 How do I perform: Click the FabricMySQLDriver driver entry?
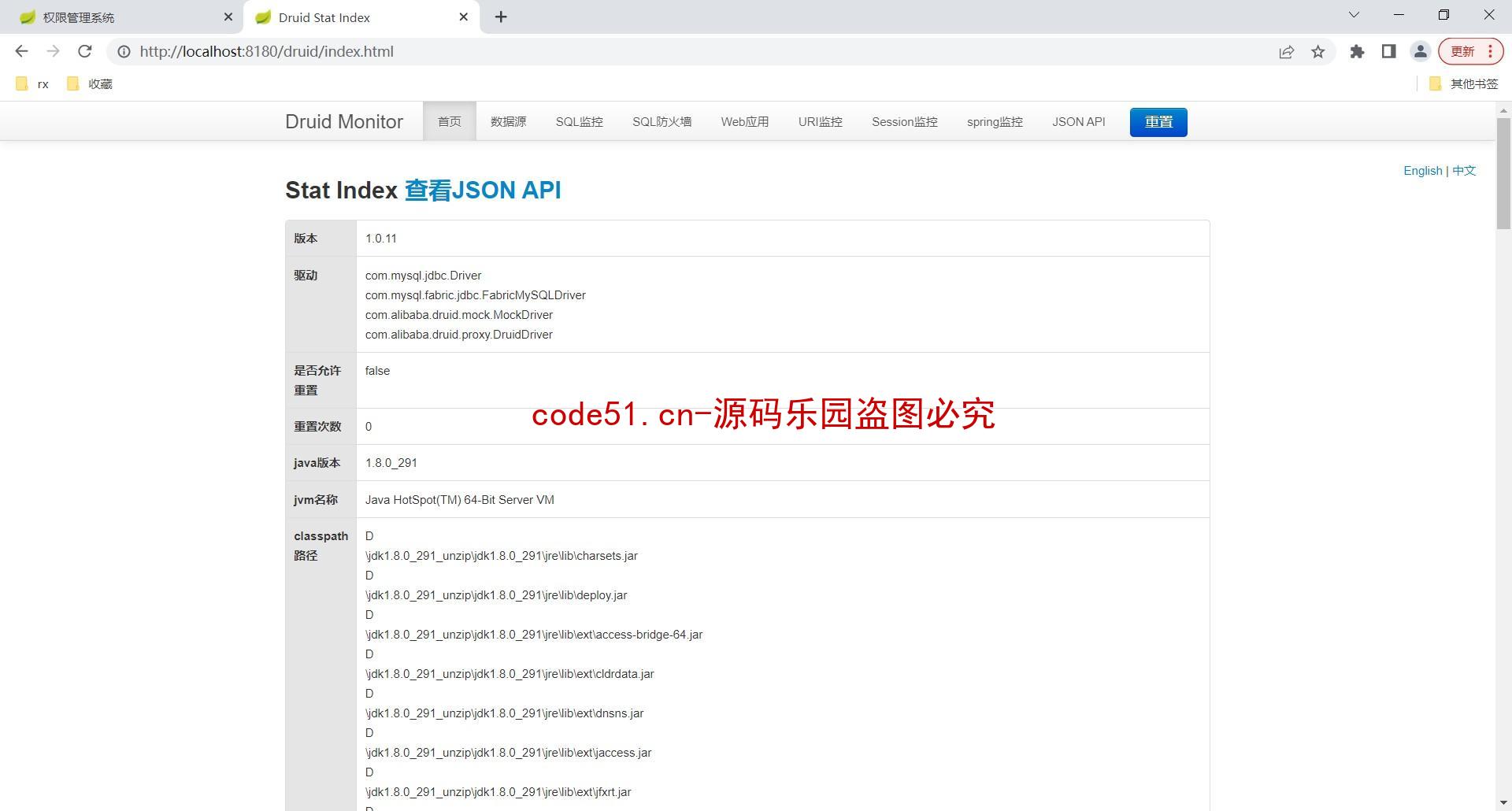(476, 295)
